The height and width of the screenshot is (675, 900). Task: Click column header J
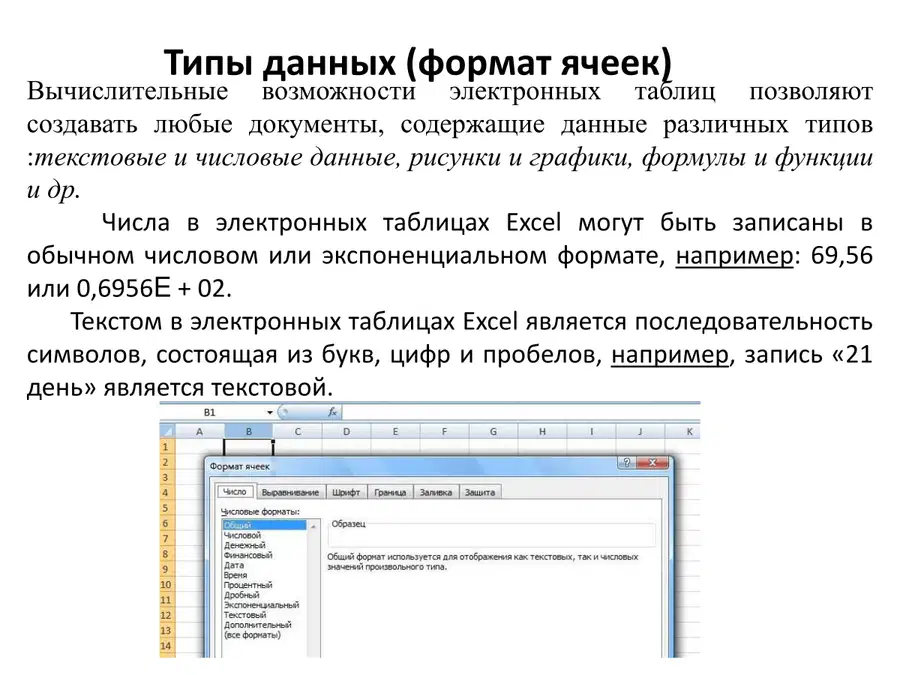coord(640,432)
